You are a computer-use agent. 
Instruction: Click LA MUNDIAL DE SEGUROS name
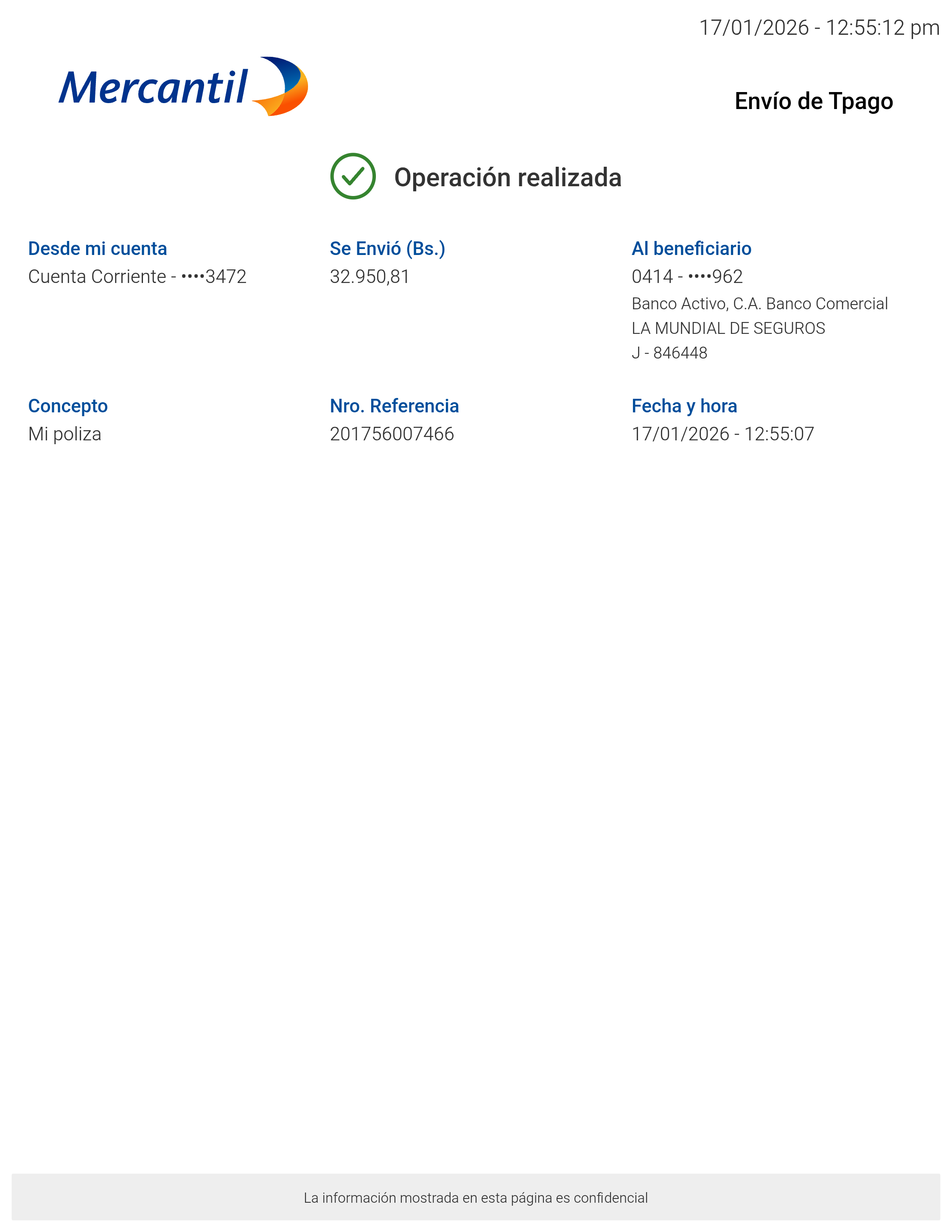click(x=728, y=328)
